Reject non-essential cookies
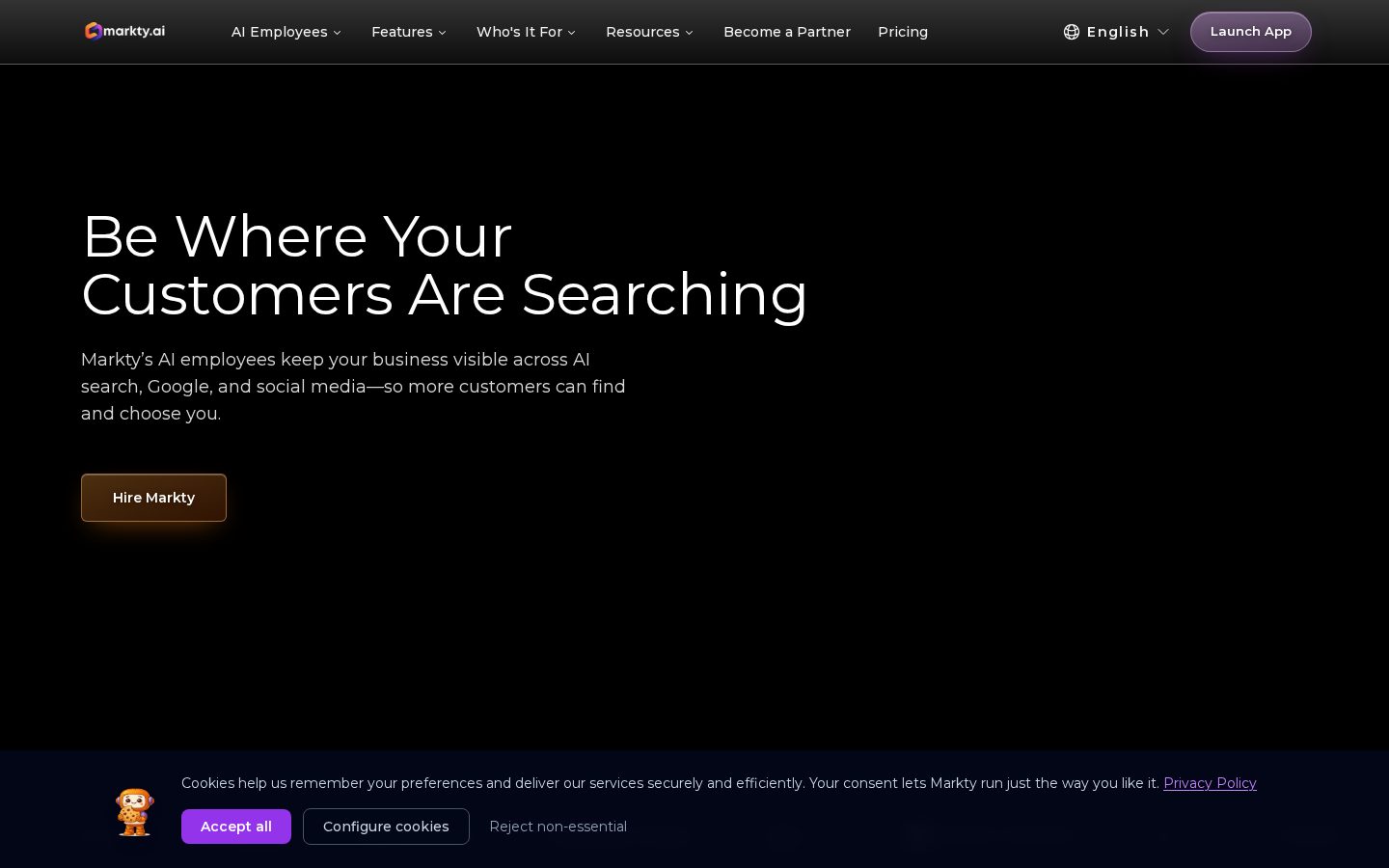 tap(558, 827)
